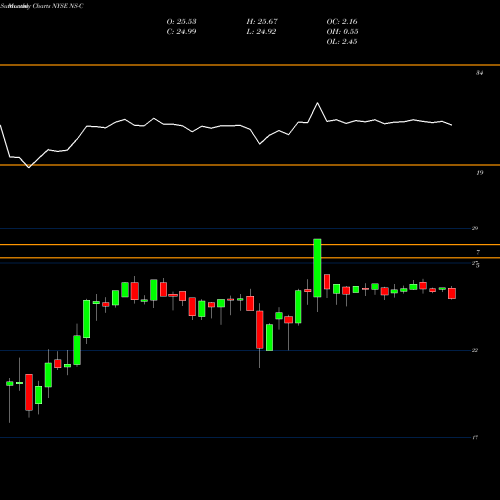The width and height of the screenshot is (500, 500).
Task: Click the indicator axis label '34'
Action: 479,73
